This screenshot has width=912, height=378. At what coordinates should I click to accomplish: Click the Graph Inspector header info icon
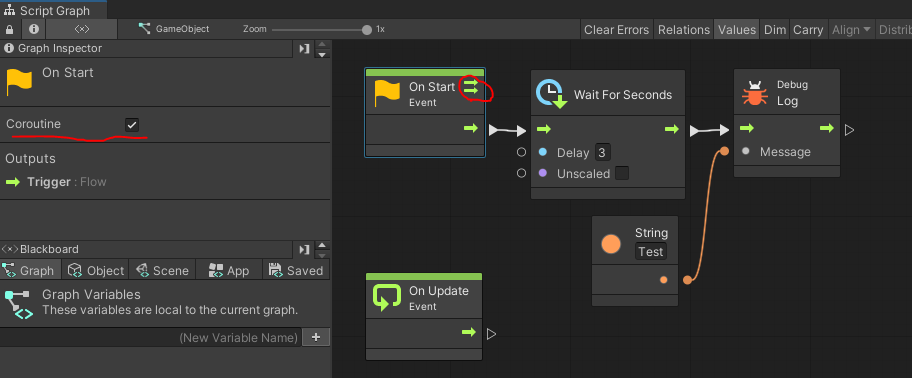coord(9,48)
